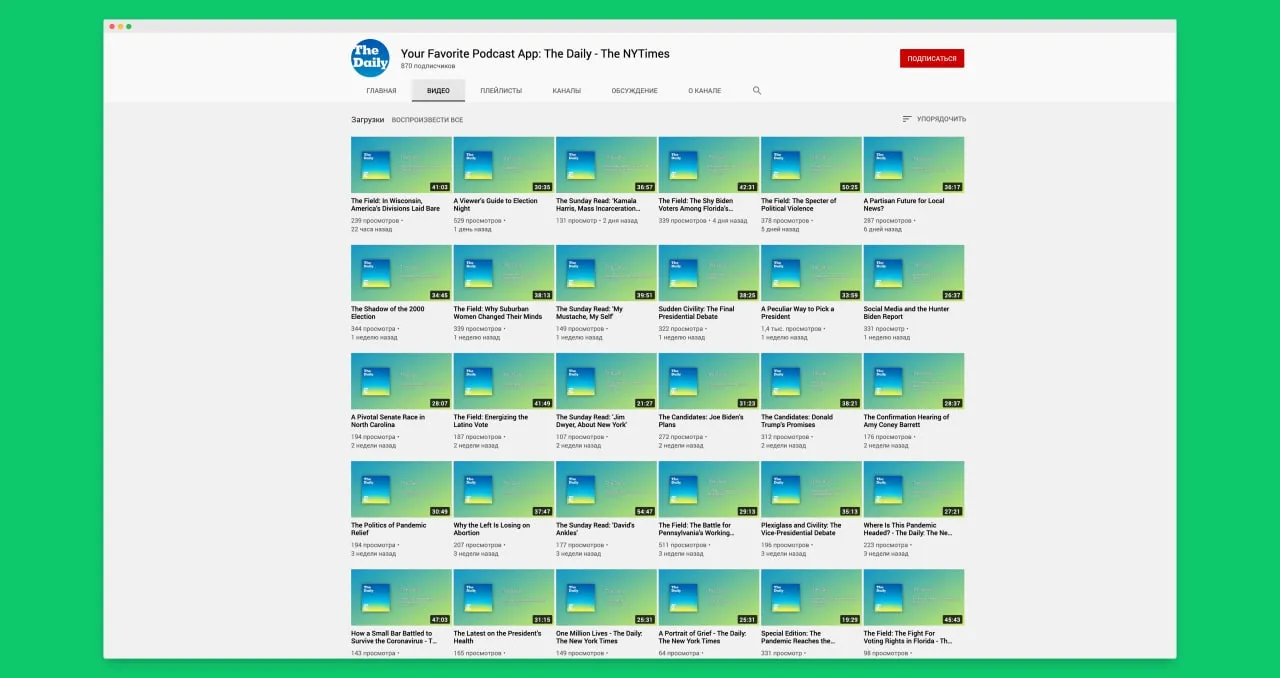Switch to the ПЛЕЙЛИСТЫ tab
The image size is (1280, 678).
tap(501, 91)
